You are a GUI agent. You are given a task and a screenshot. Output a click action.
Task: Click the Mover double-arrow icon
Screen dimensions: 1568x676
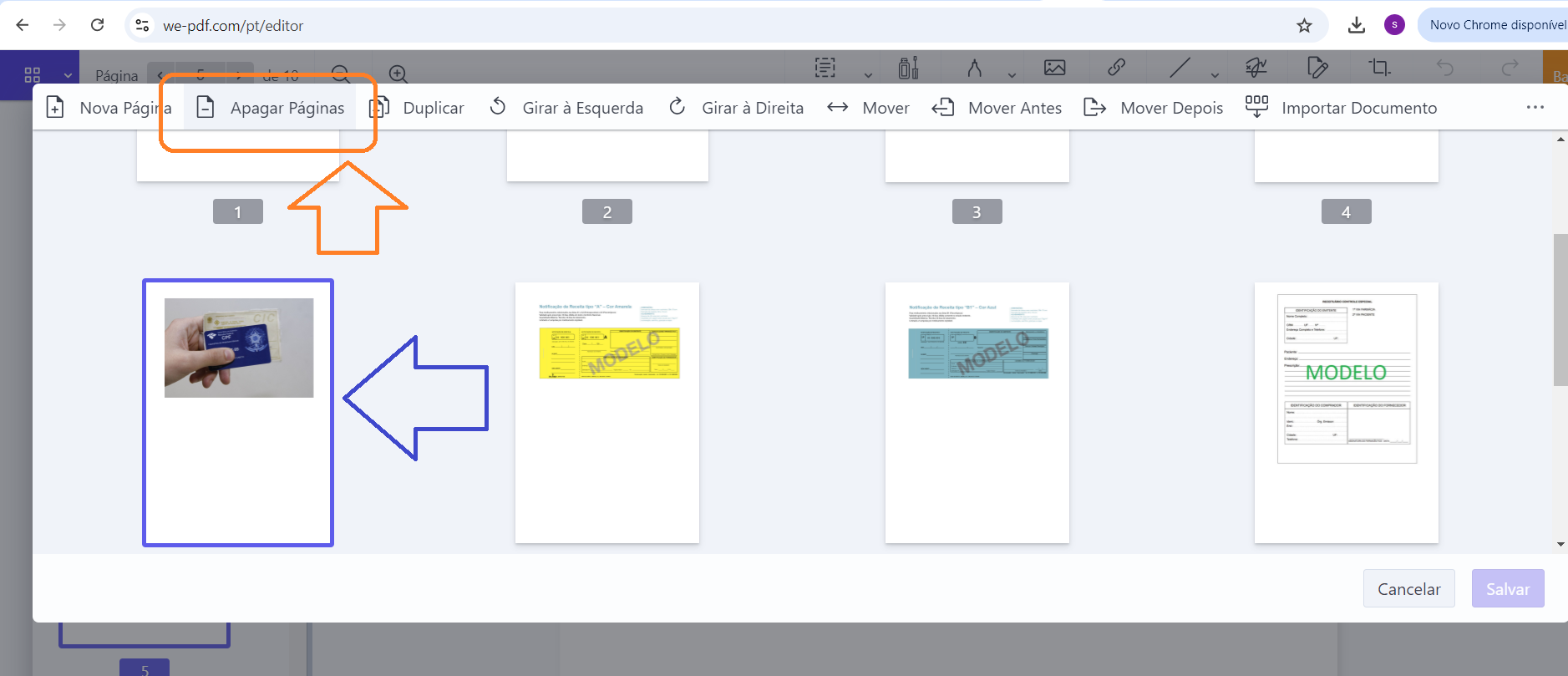(837, 108)
